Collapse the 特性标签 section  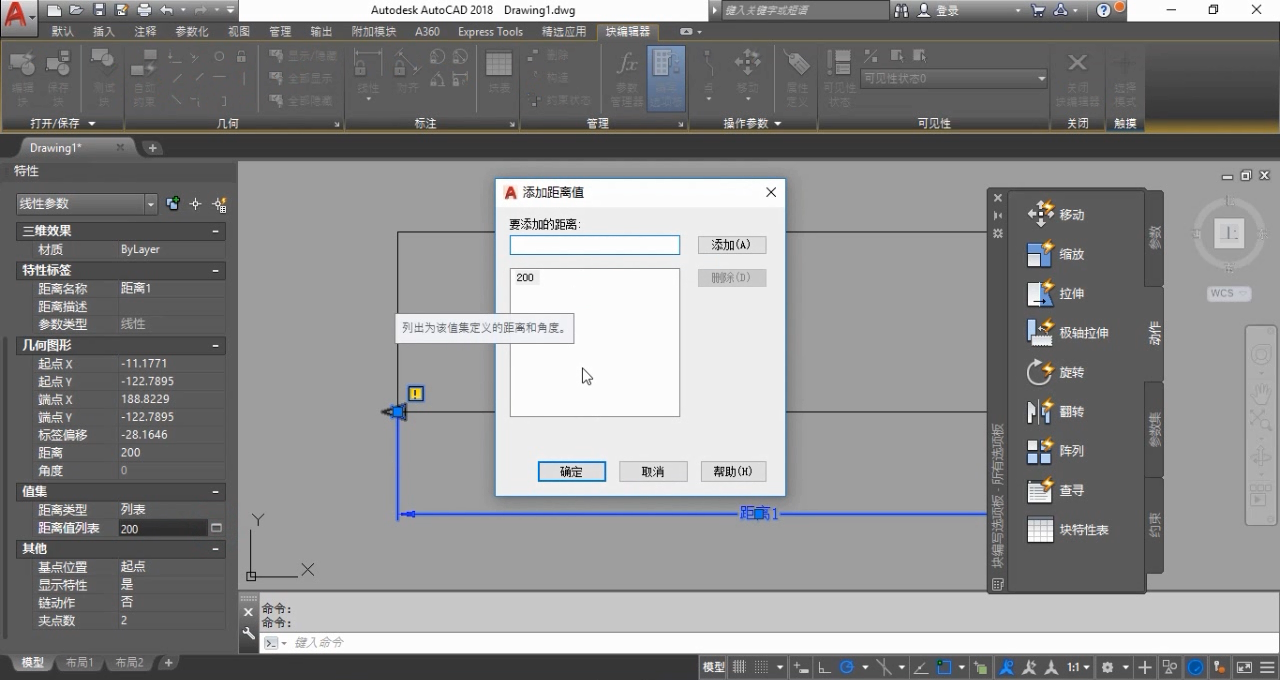[215, 270]
